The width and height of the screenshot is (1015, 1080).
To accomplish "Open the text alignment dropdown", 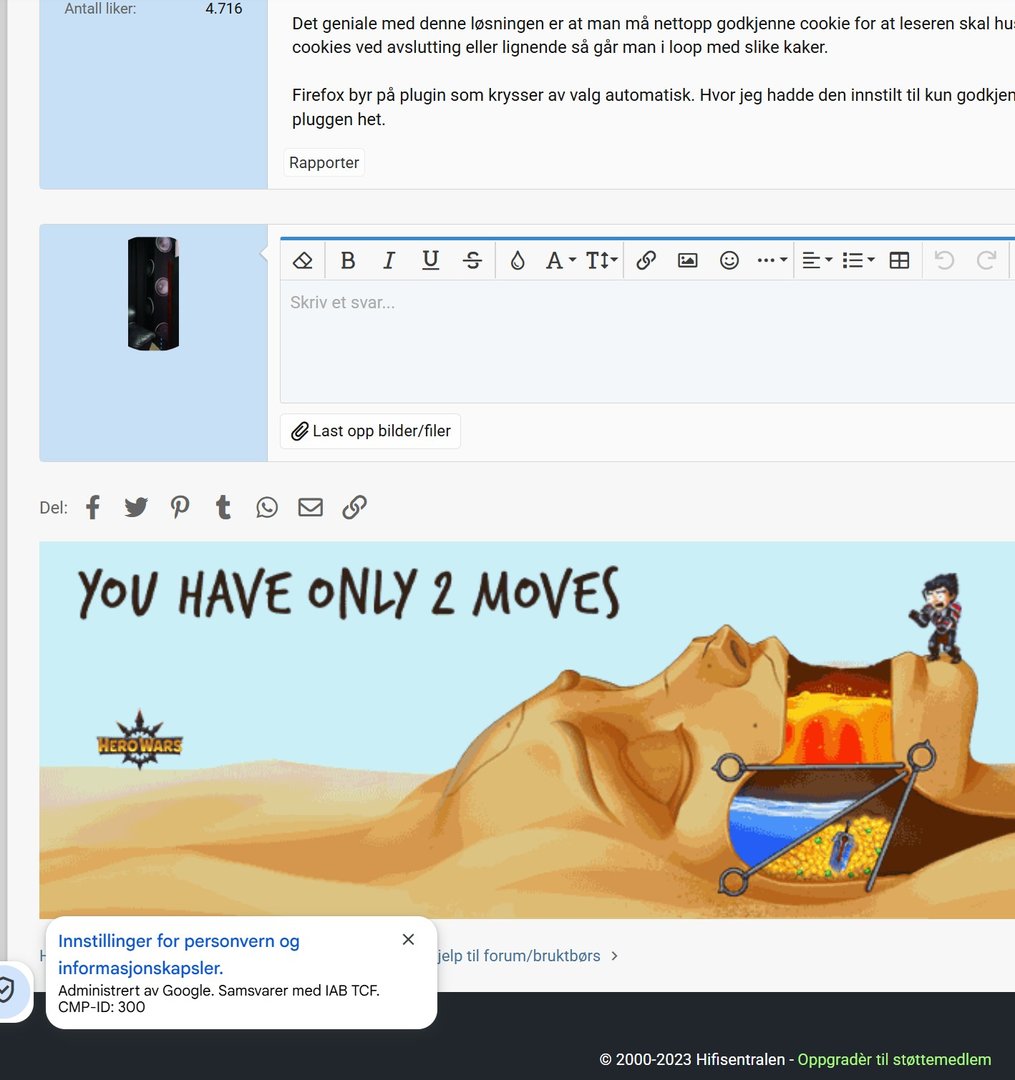I will pos(817,260).
